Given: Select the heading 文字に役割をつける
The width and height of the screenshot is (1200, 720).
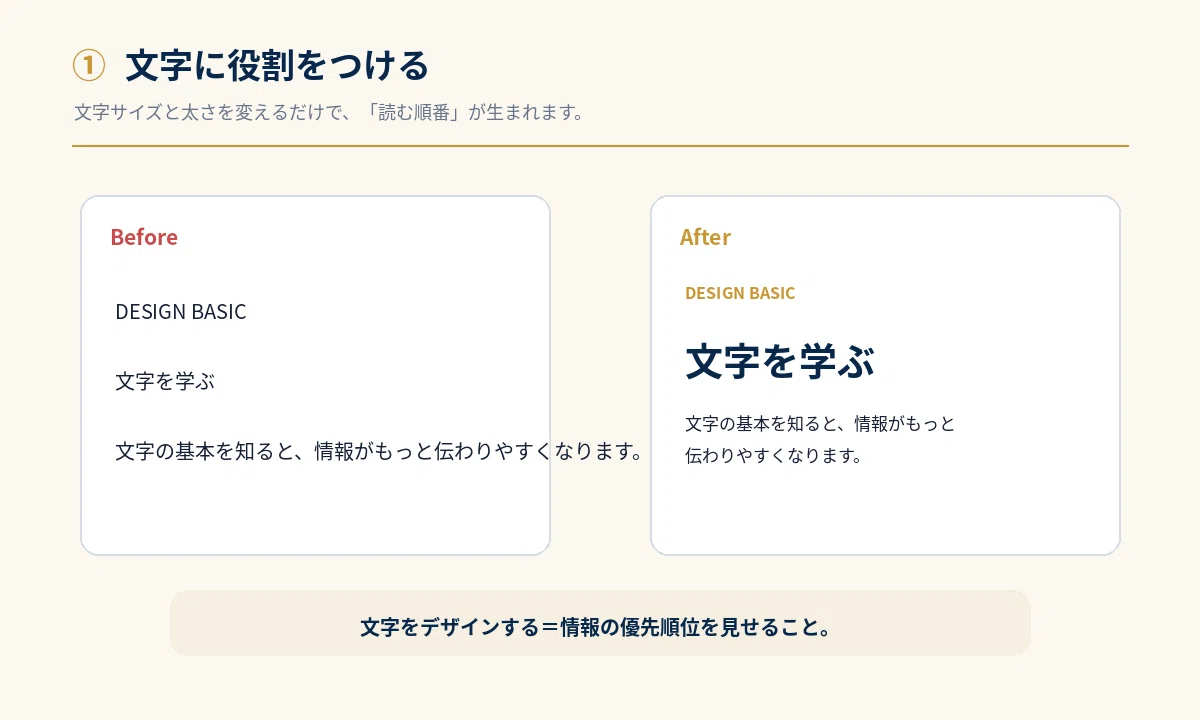Looking at the screenshot, I should 277,66.
